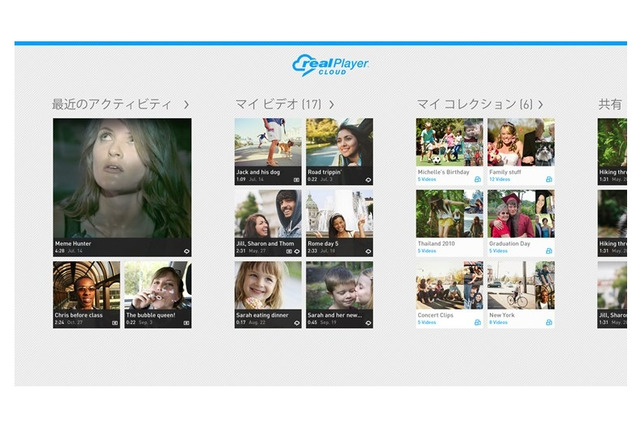Click the device icon on The bubble queen!
This screenshot has width=640, height=426.
(187, 323)
